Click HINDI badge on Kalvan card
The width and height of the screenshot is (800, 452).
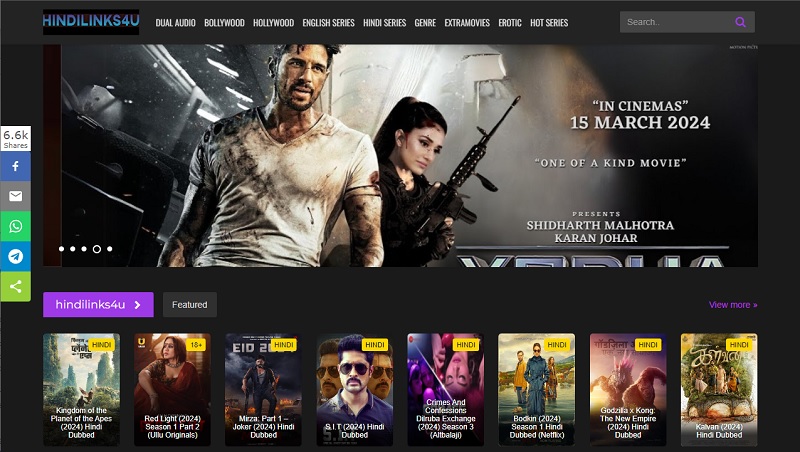click(739, 345)
